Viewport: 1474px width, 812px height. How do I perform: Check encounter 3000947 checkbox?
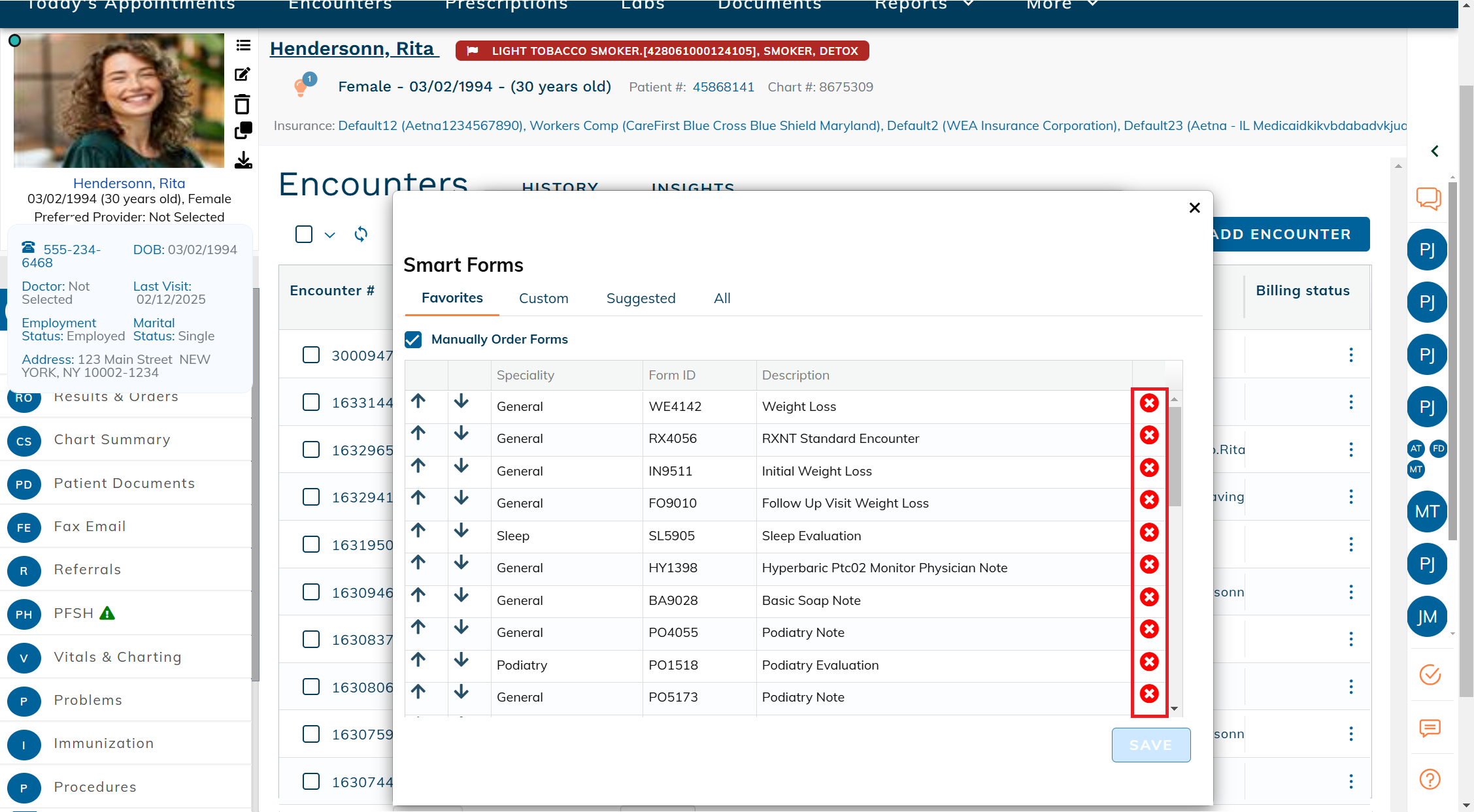[311, 355]
